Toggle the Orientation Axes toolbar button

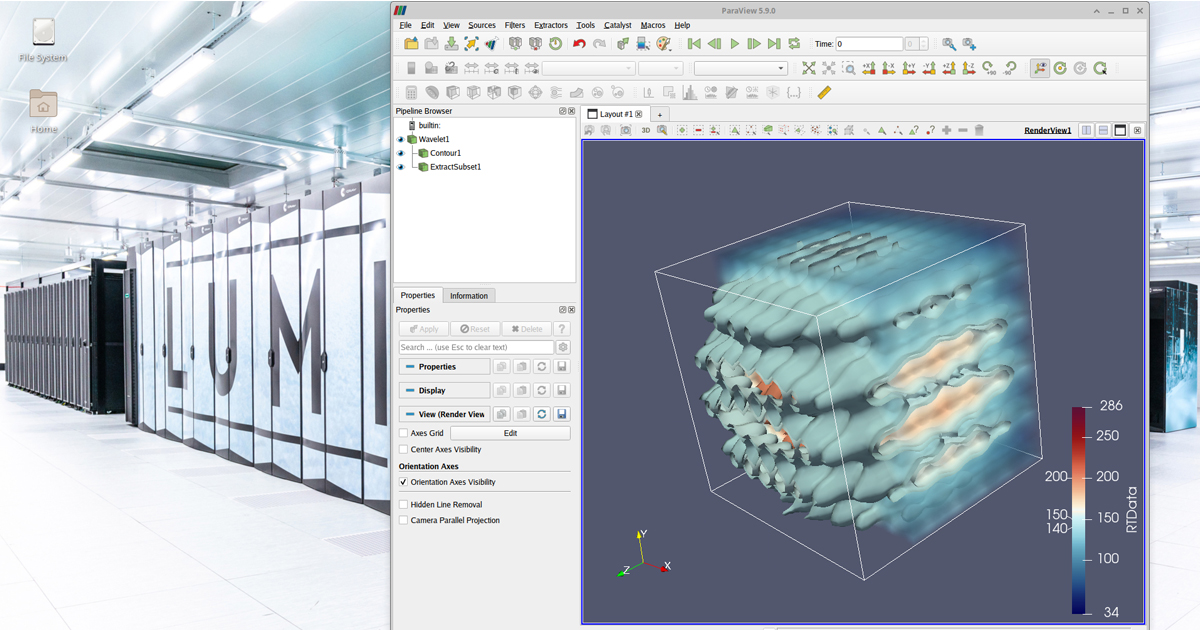pyautogui.click(x=1040, y=68)
